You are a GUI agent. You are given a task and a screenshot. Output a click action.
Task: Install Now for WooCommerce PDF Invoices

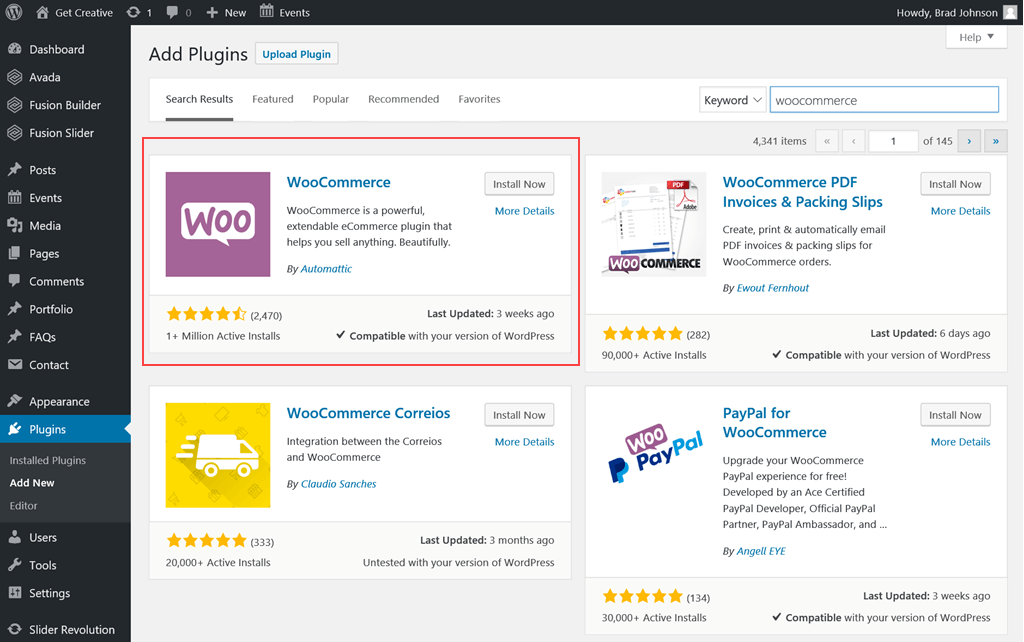coord(955,184)
